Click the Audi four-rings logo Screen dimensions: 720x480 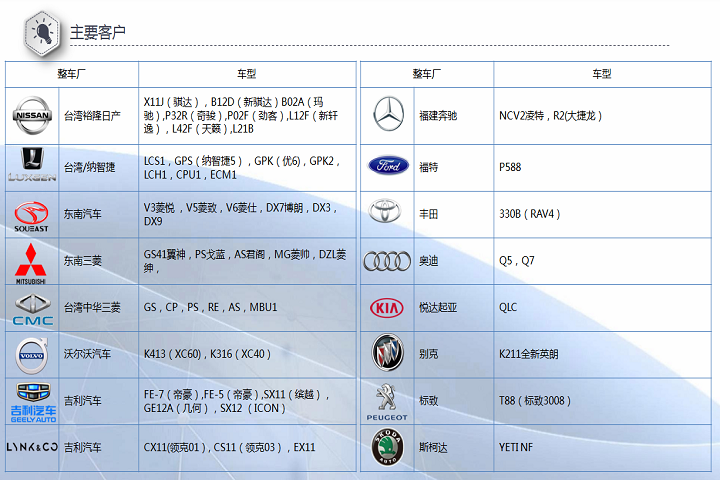[387, 261]
